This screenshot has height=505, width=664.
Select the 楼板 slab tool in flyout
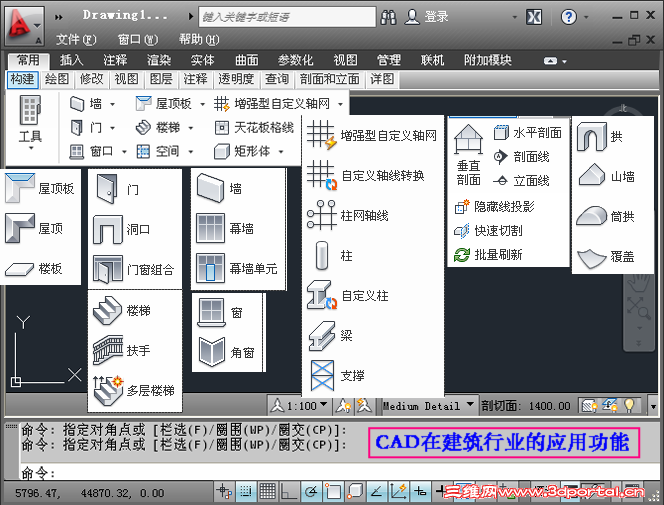(34, 268)
